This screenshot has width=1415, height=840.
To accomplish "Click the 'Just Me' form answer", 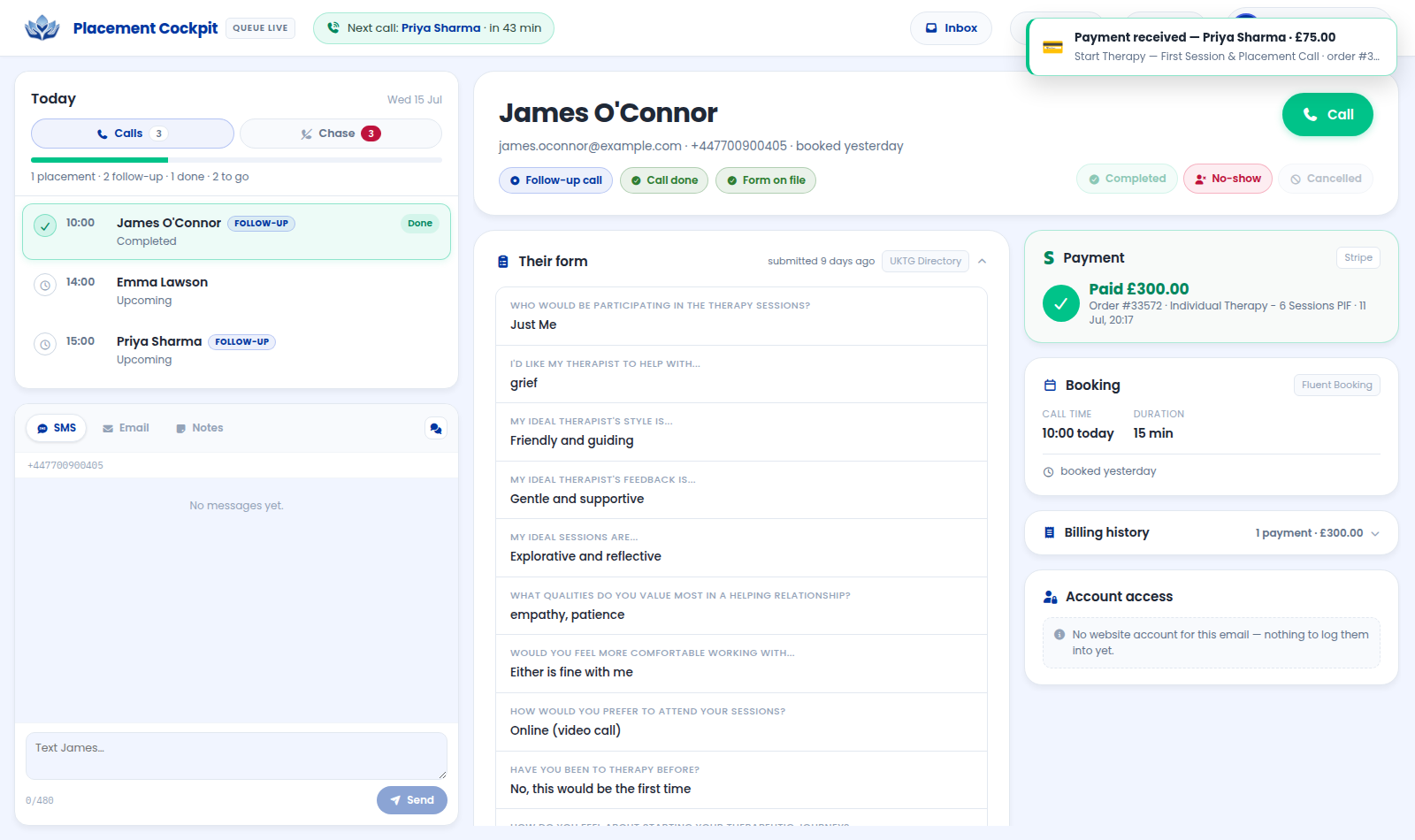I will (x=533, y=325).
